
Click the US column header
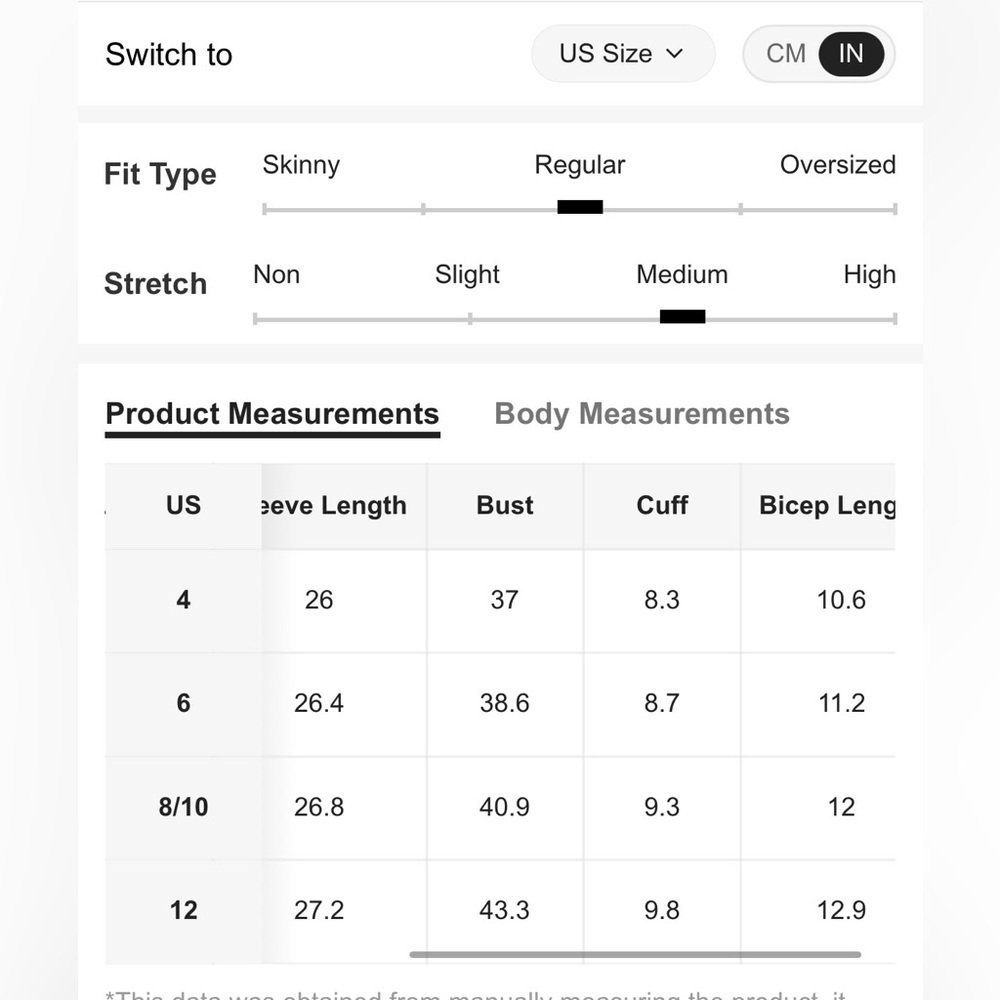tap(183, 505)
